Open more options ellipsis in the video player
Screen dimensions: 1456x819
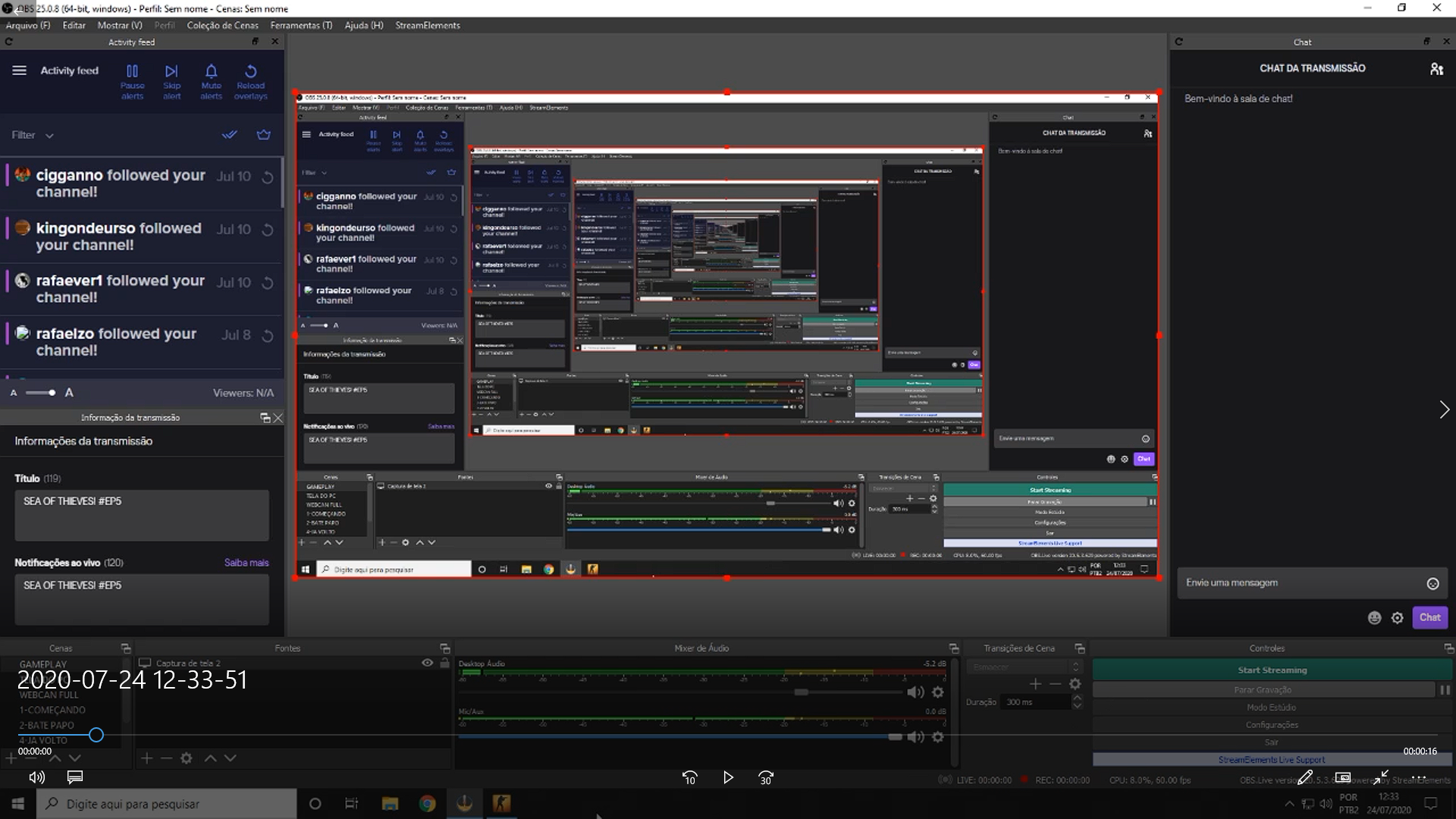pyautogui.click(x=1419, y=778)
